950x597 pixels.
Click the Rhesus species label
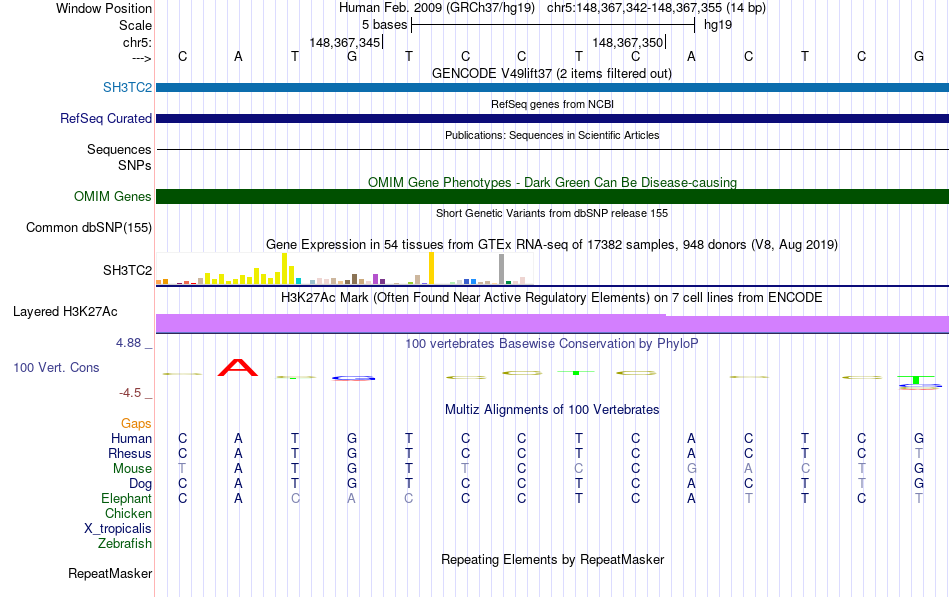click(130, 453)
